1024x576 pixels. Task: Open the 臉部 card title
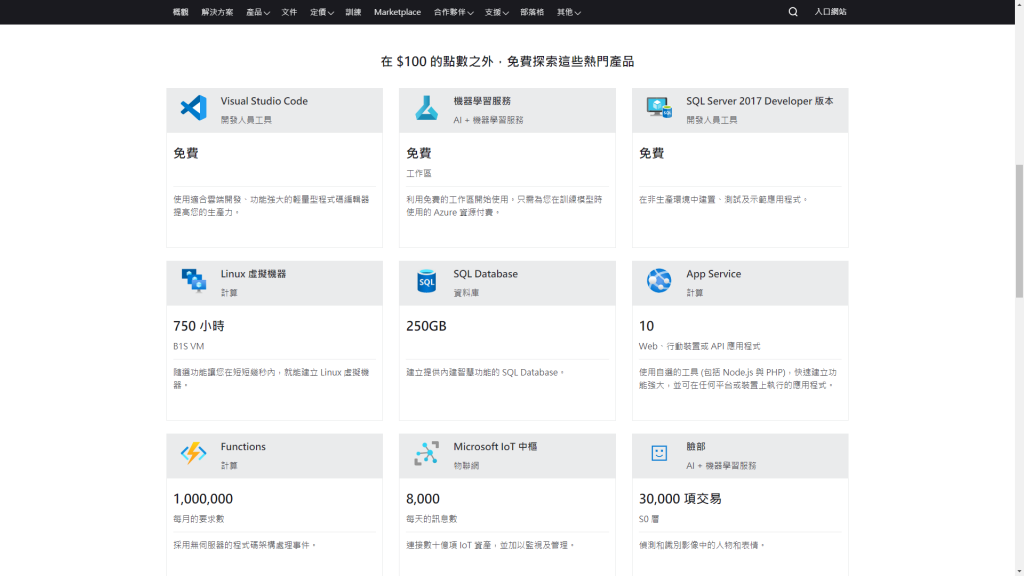coord(696,447)
